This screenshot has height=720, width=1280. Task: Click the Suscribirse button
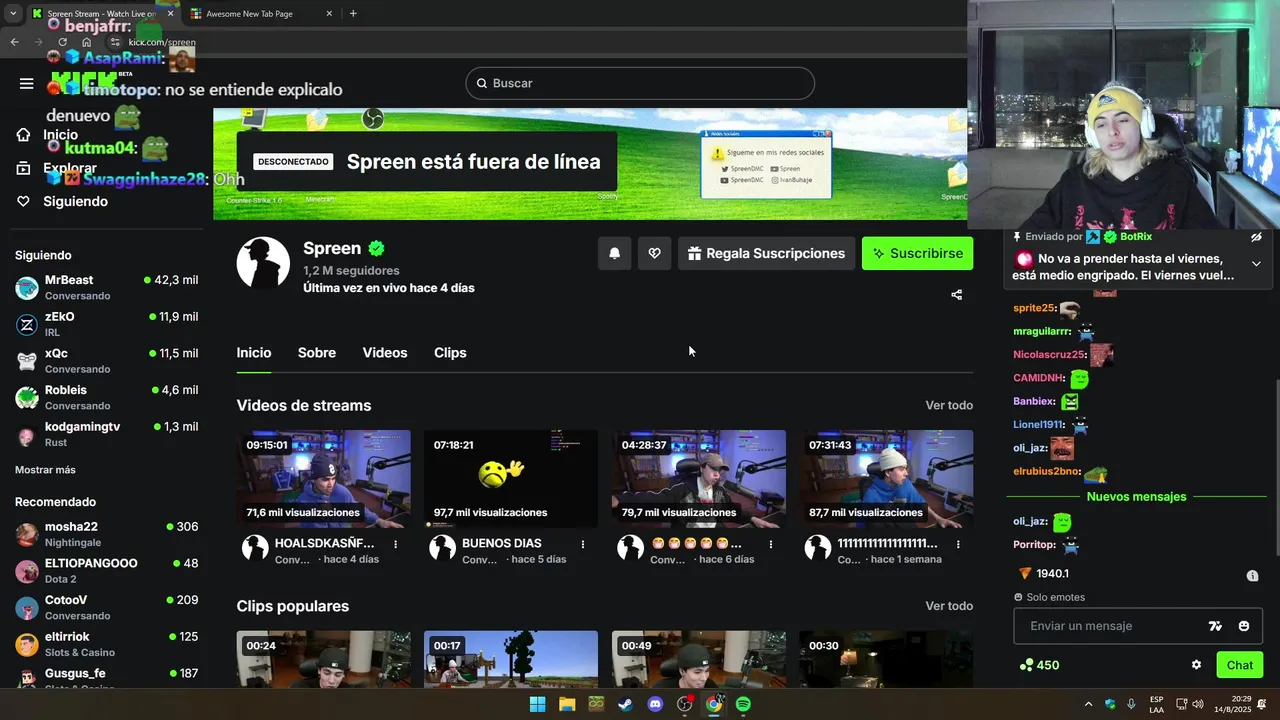point(917,253)
